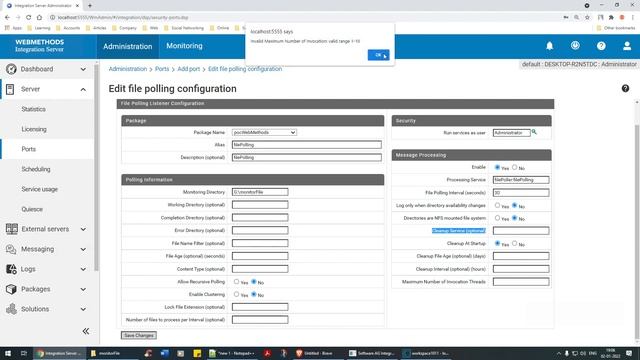This screenshot has width=640, height=360.
Task: Switch to the Administration tab
Action: tap(127, 46)
